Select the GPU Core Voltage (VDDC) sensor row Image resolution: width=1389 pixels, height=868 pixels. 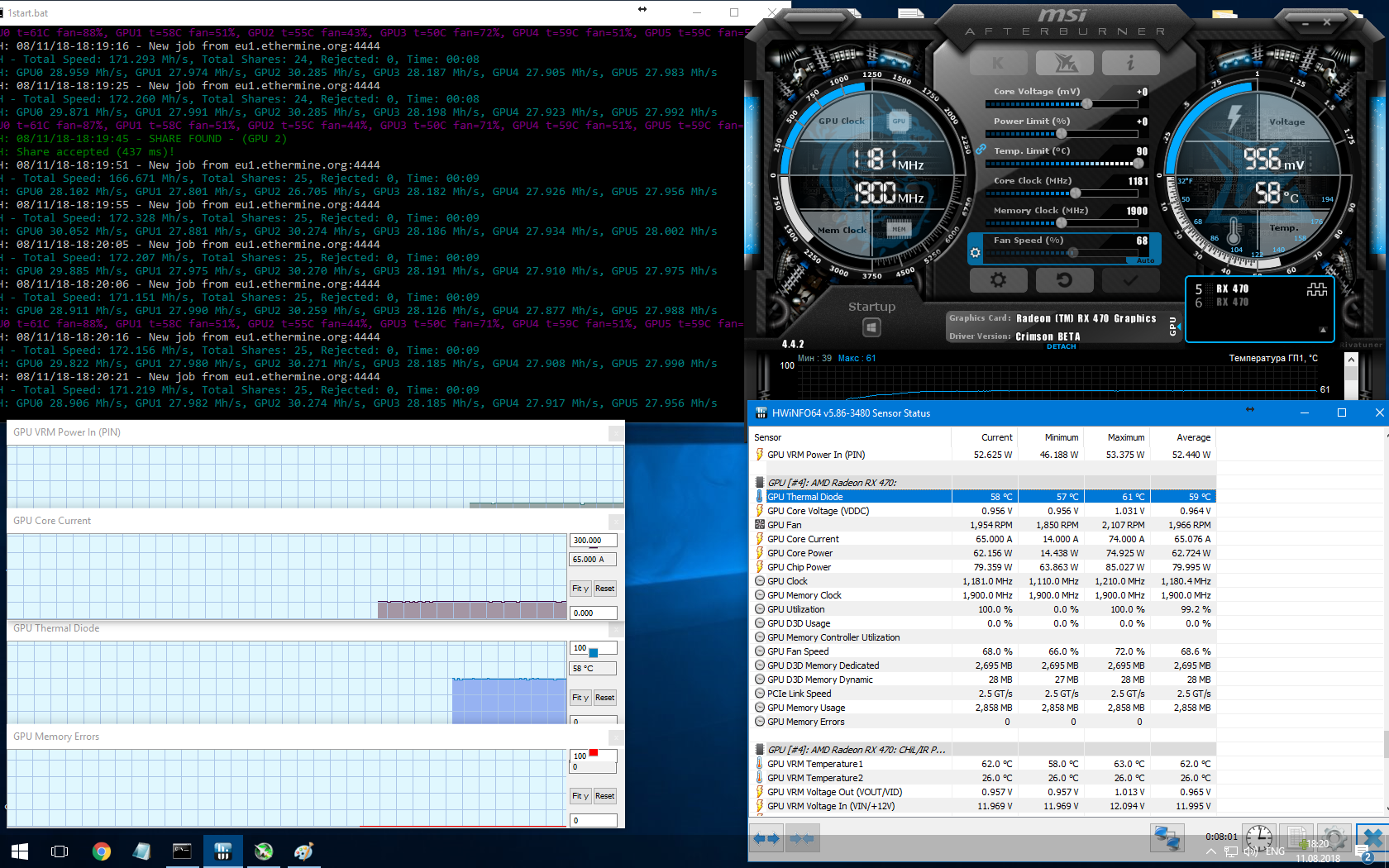click(x=818, y=511)
